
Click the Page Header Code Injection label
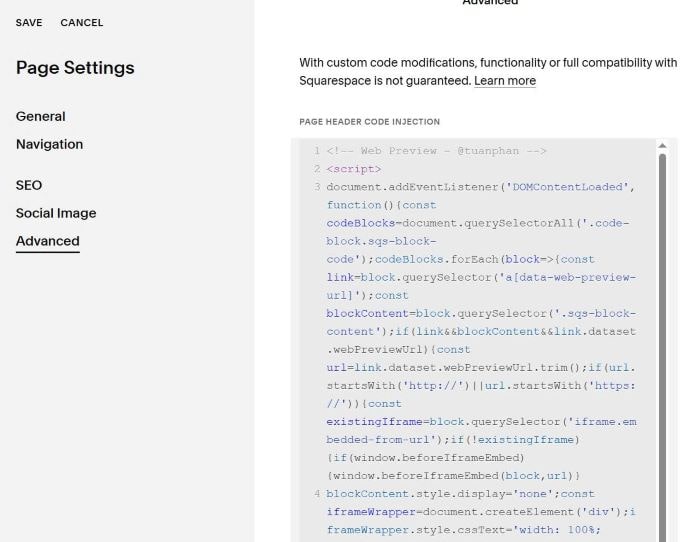click(370, 122)
